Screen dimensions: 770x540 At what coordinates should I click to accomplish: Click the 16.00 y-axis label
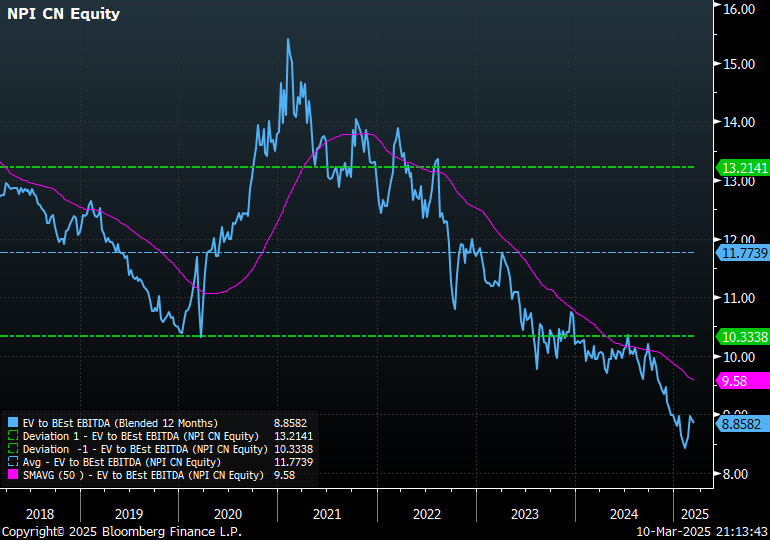click(x=739, y=9)
